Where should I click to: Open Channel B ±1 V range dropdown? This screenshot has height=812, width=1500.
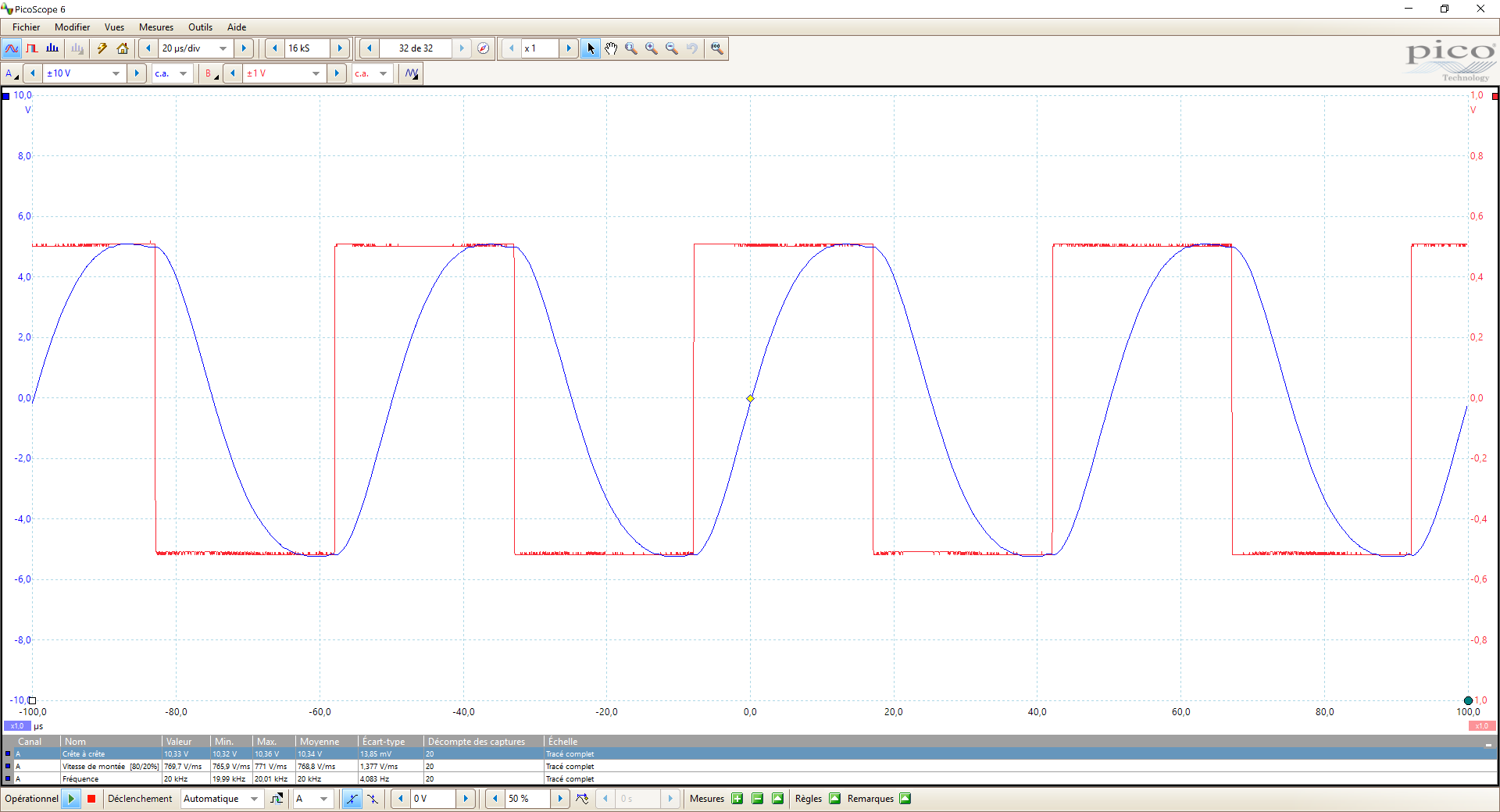[x=316, y=73]
